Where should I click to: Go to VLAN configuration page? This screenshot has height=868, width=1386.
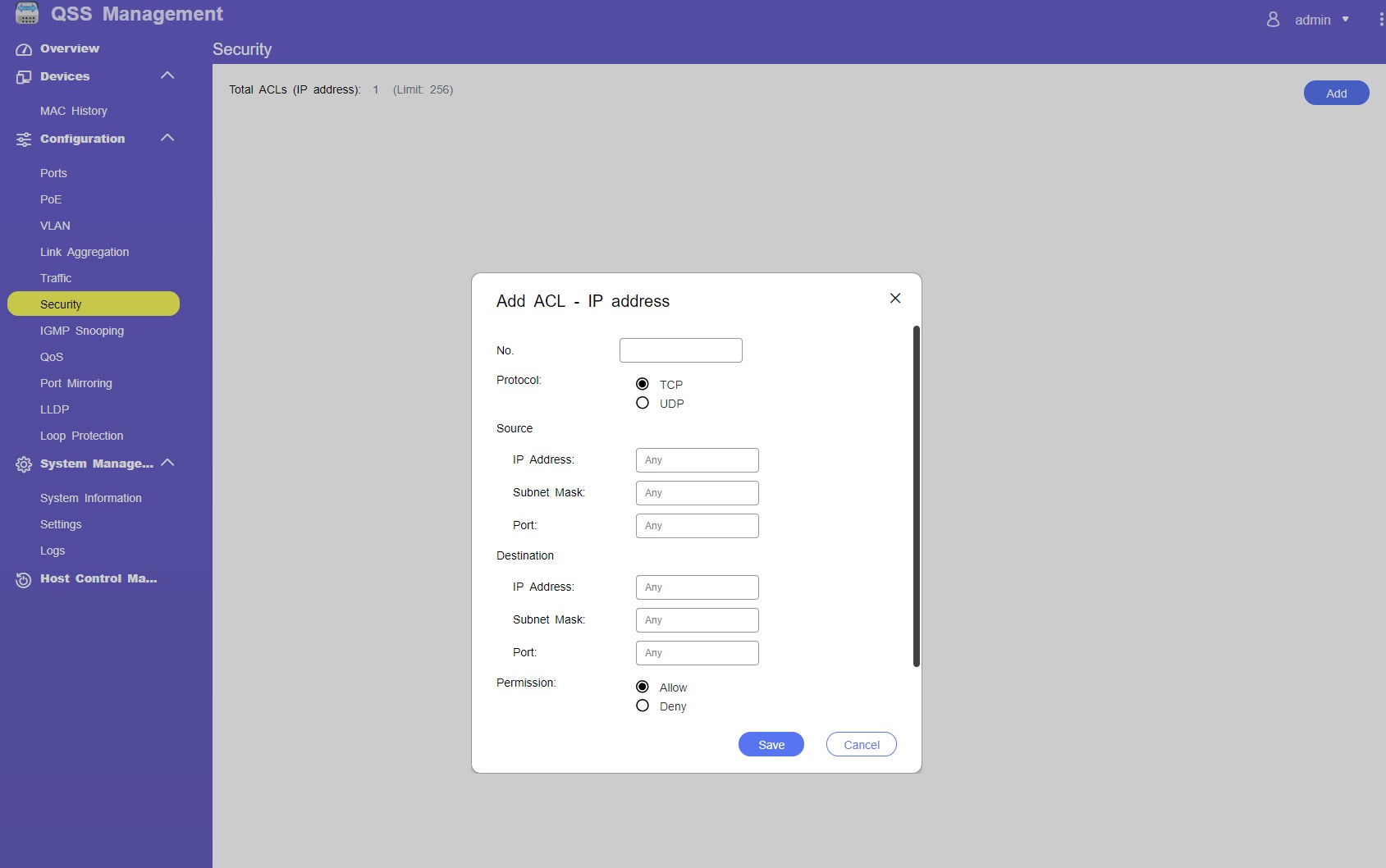click(x=55, y=226)
